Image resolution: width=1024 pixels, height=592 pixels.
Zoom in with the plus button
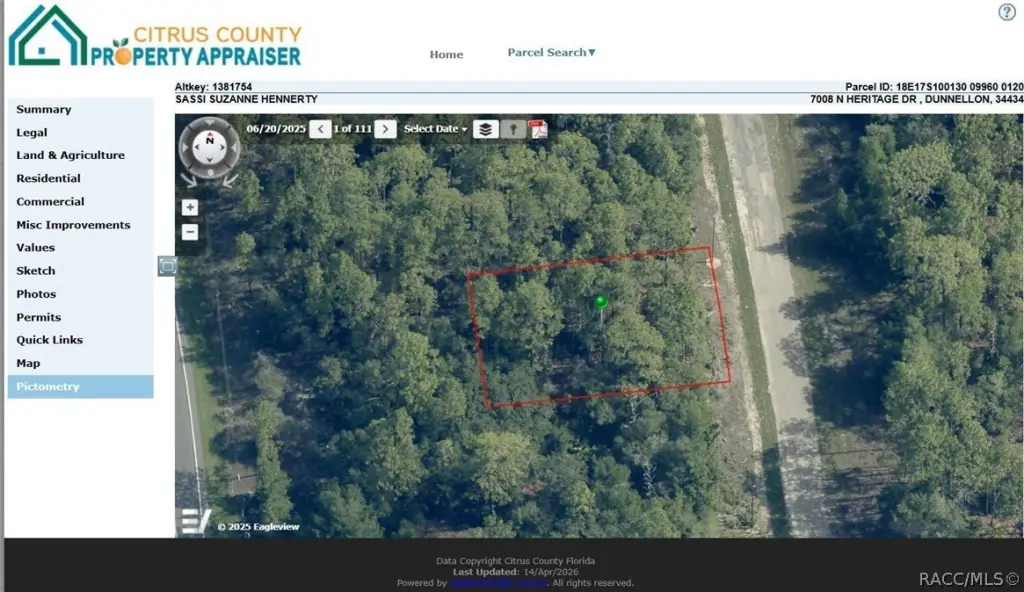(x=190, y=208)
